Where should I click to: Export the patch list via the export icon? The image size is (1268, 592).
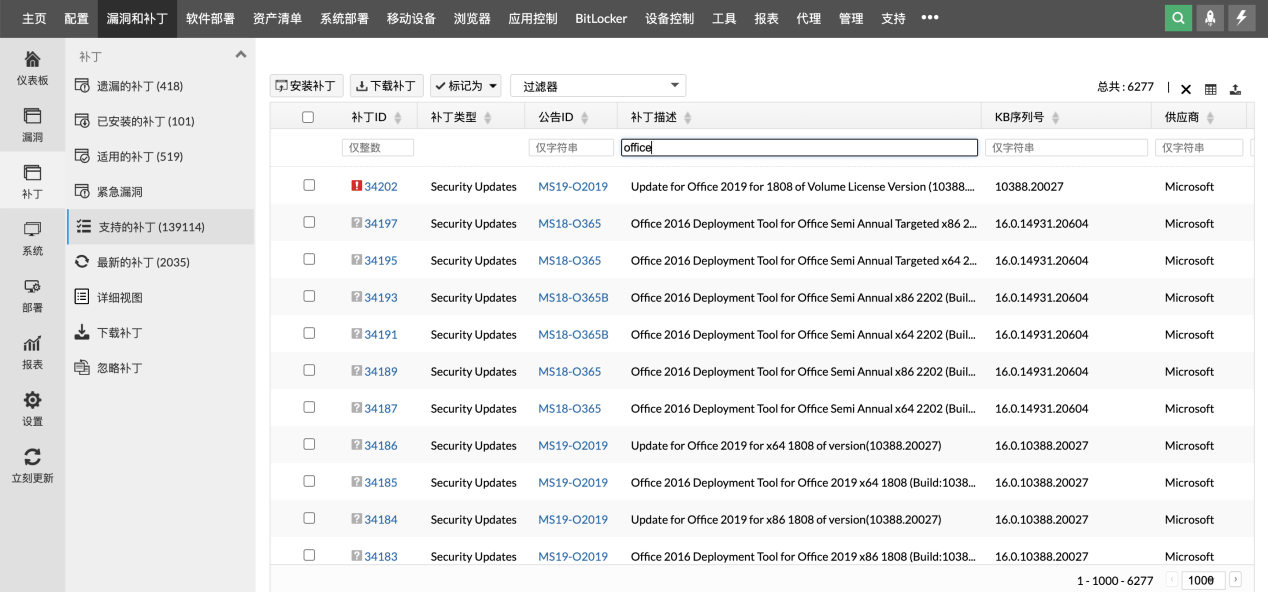click(x=1234, y=88)
